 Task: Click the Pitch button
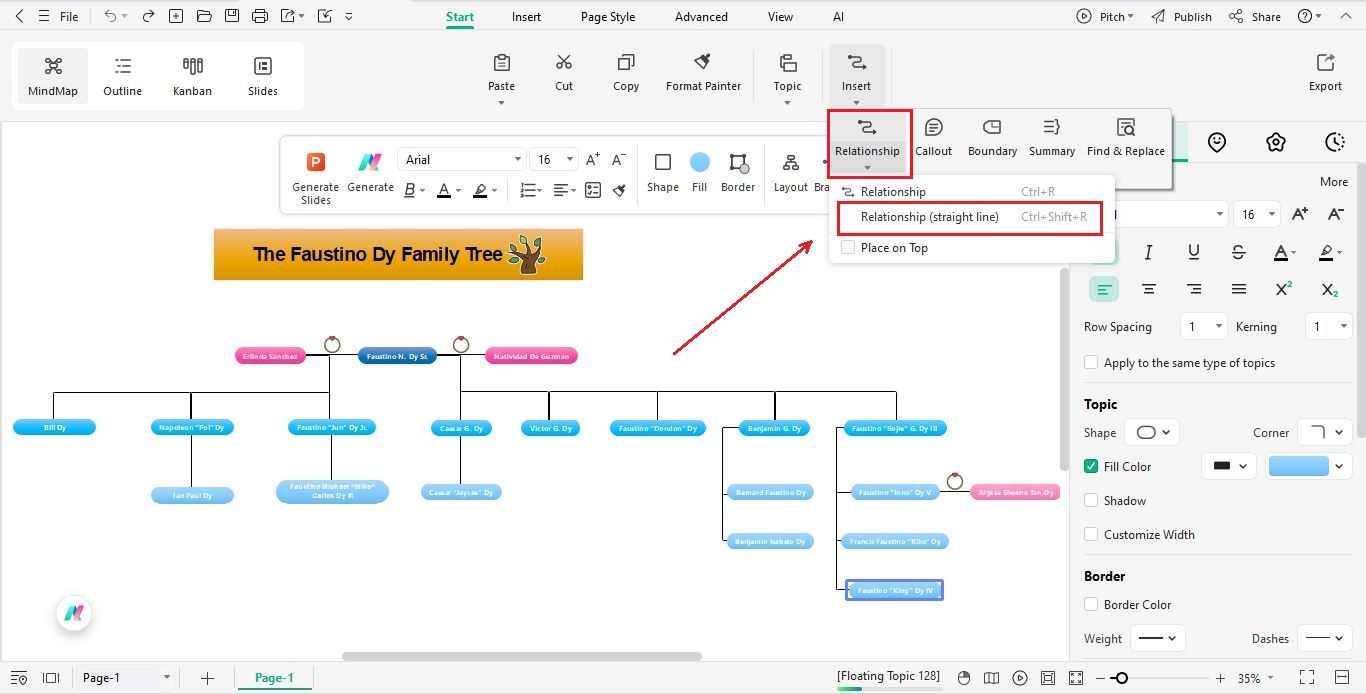tap(1104, 17)
